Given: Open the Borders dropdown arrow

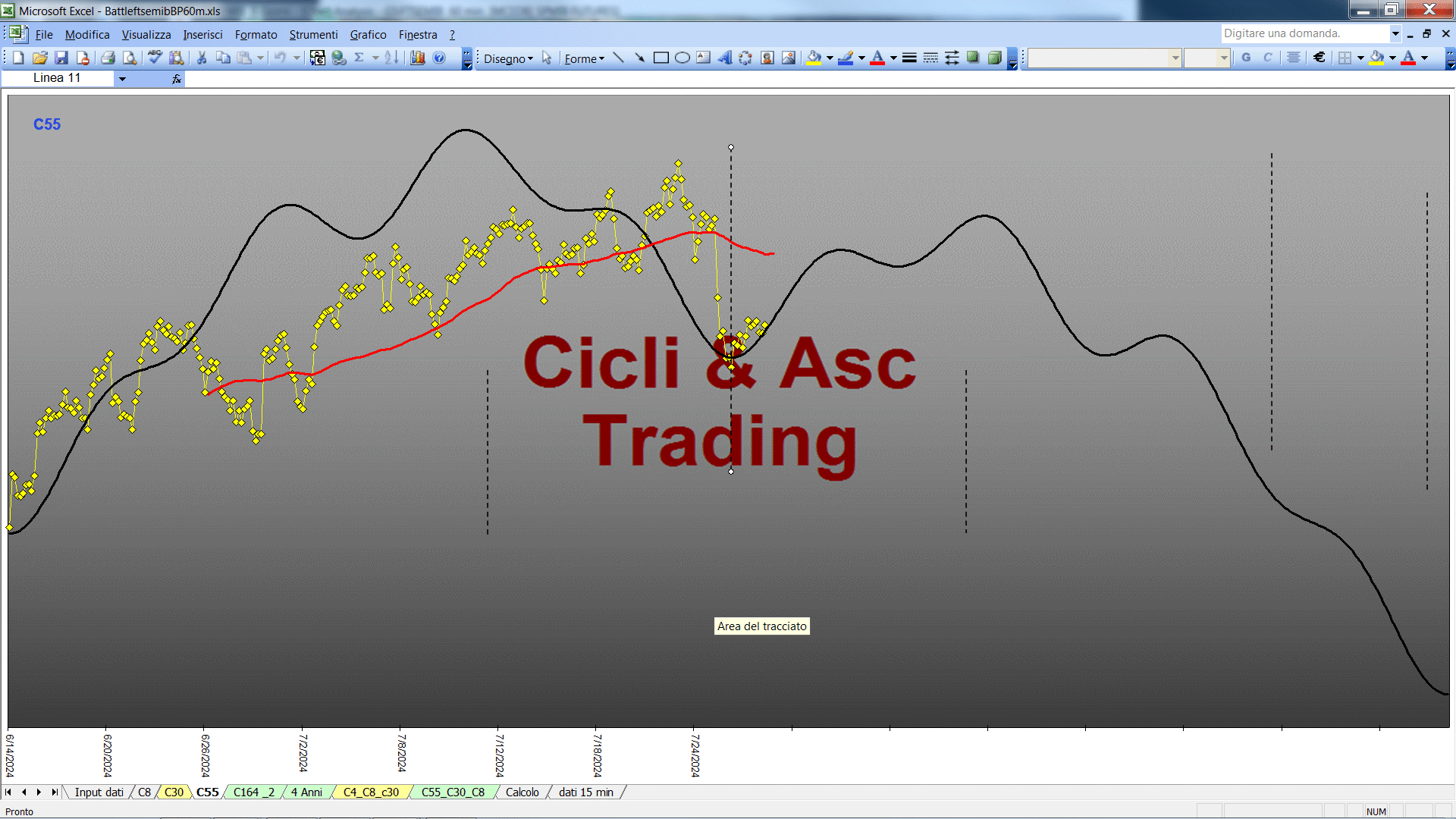Looking at the screenshot, I should point(1360,58).
